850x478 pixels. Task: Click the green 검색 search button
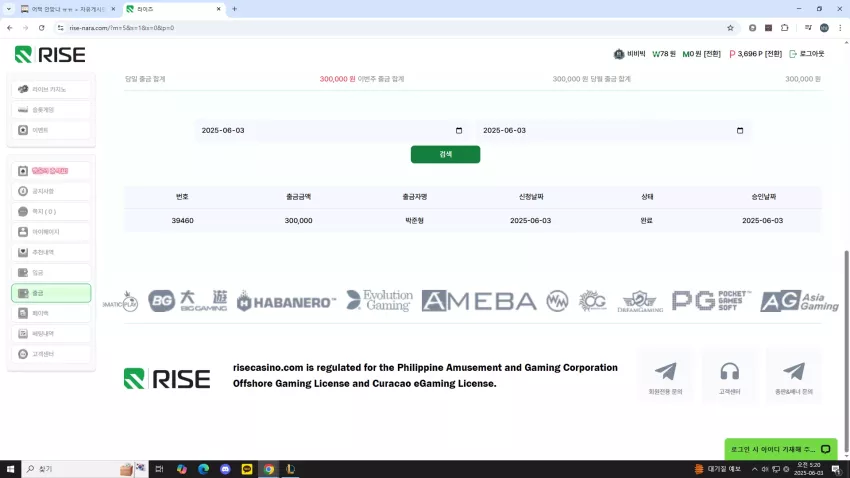[x=445, y=154]
